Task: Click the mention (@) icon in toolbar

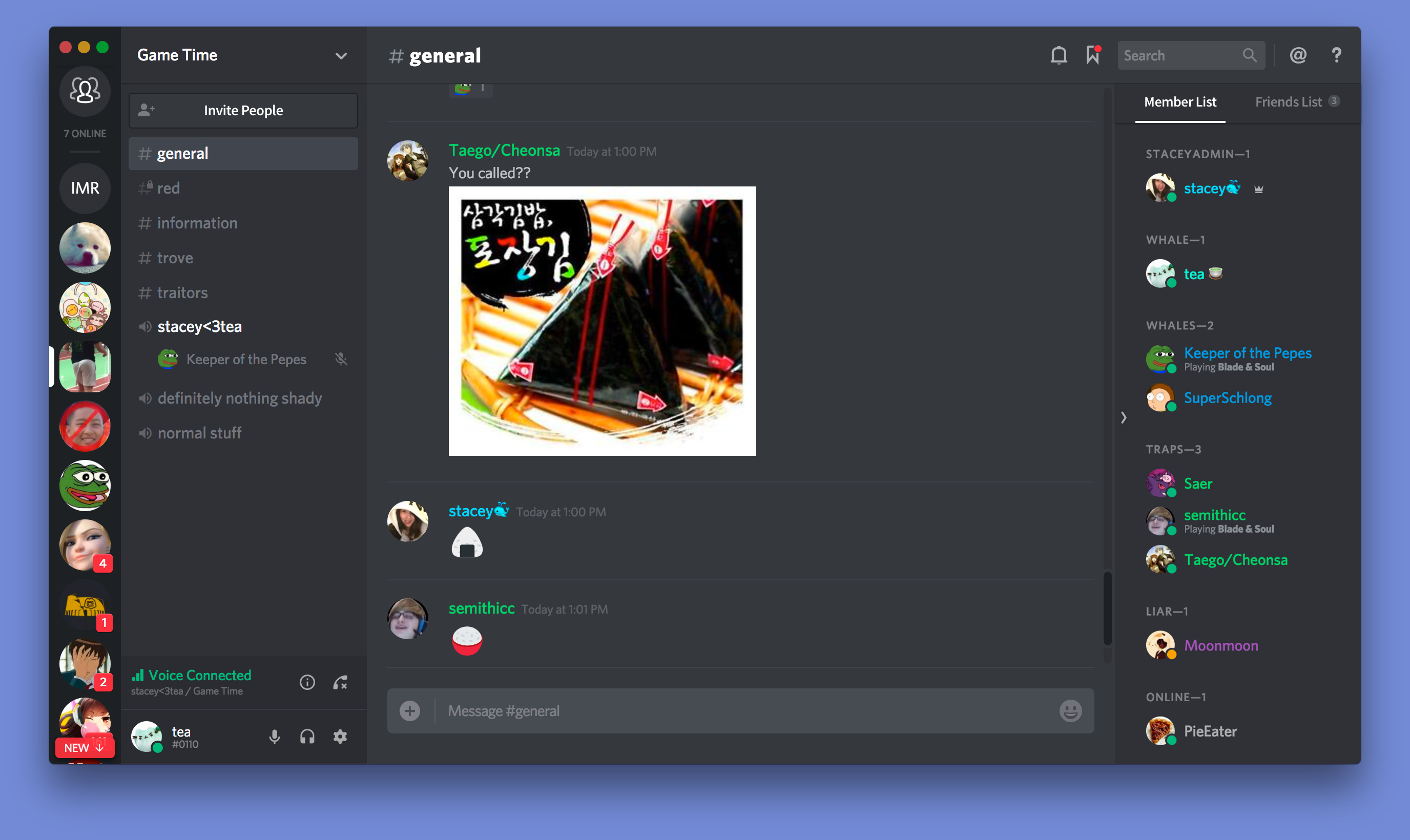Action: click(1298, 55)
